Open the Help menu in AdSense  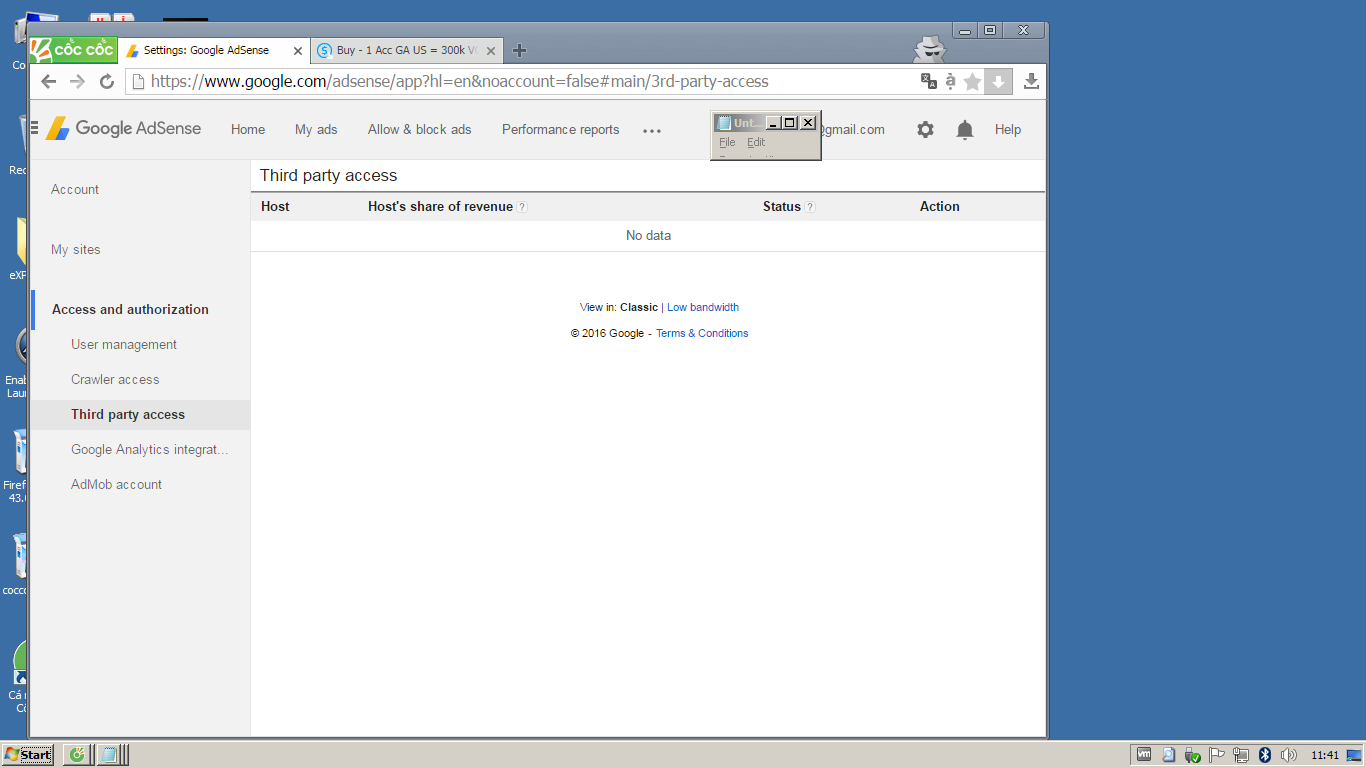pyautogui.click(x=1008, y=129)
